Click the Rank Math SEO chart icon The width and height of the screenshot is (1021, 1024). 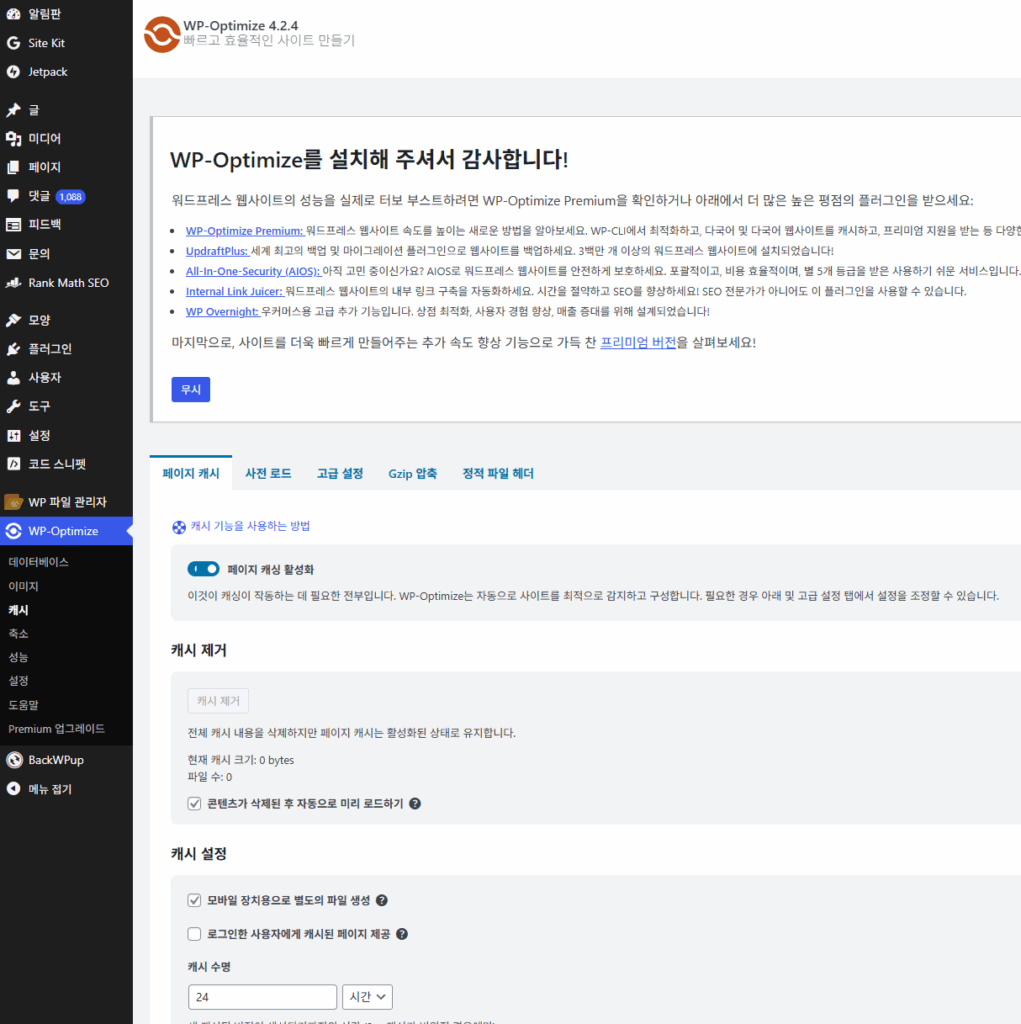click(13, 283)
